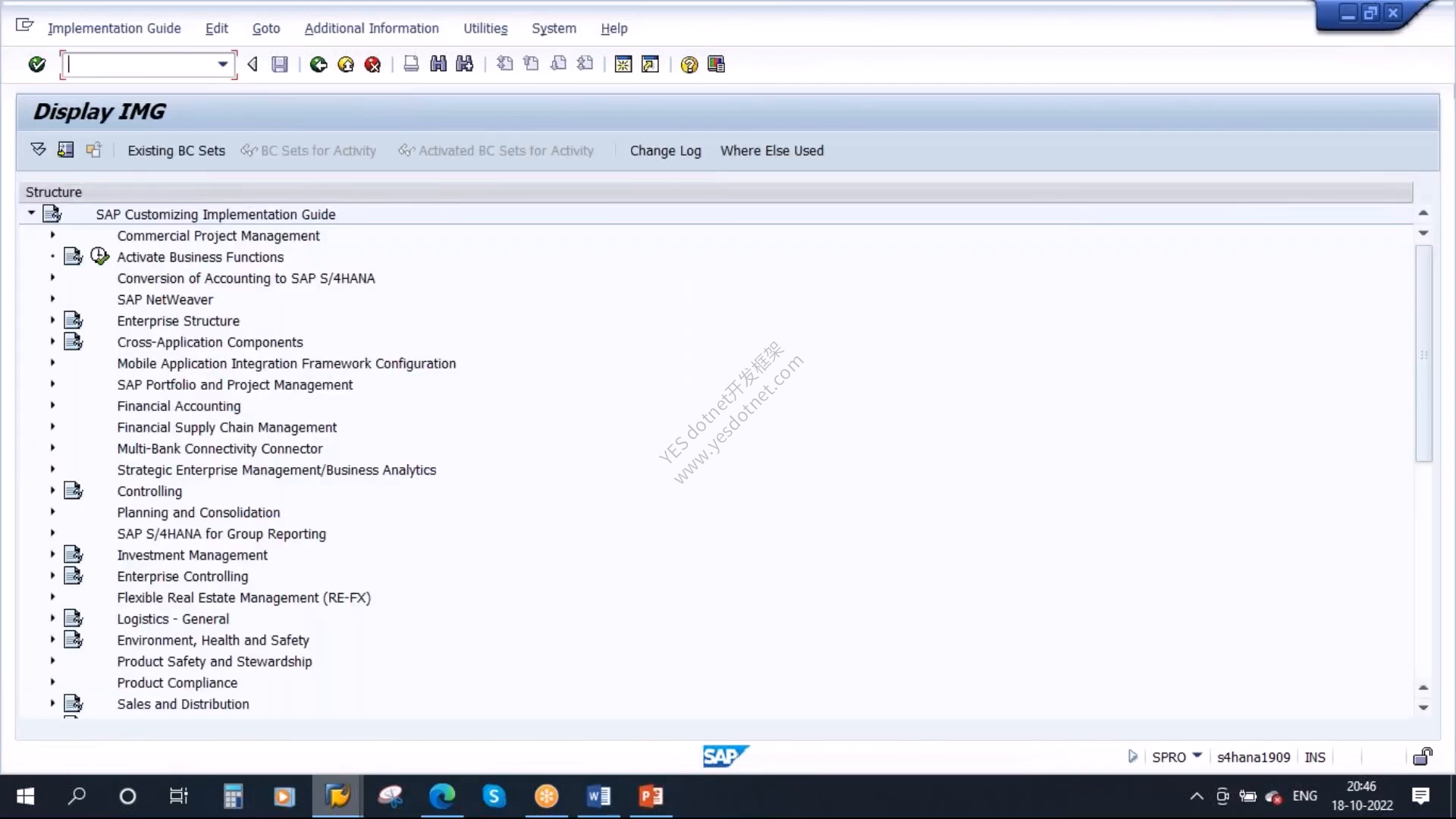Select Financial Supply Chain Management tree row

227,427
